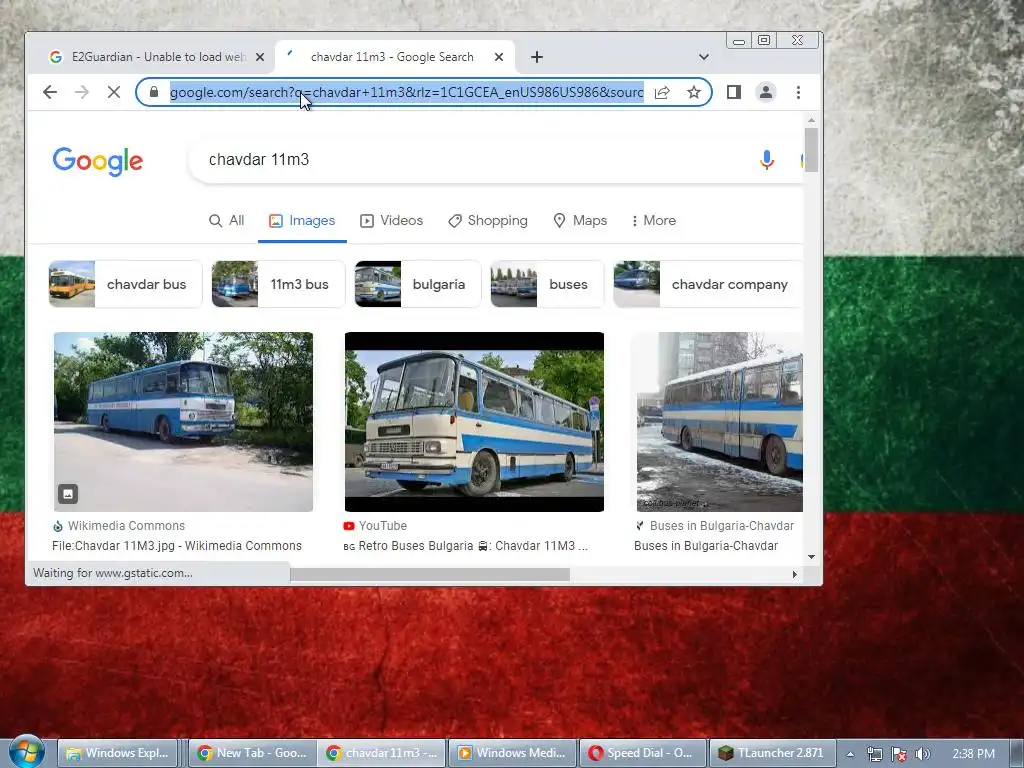This screenshot has width=1024, height=768.
Task: Click the padlock site info icon
Action: [x=154, y=91]
